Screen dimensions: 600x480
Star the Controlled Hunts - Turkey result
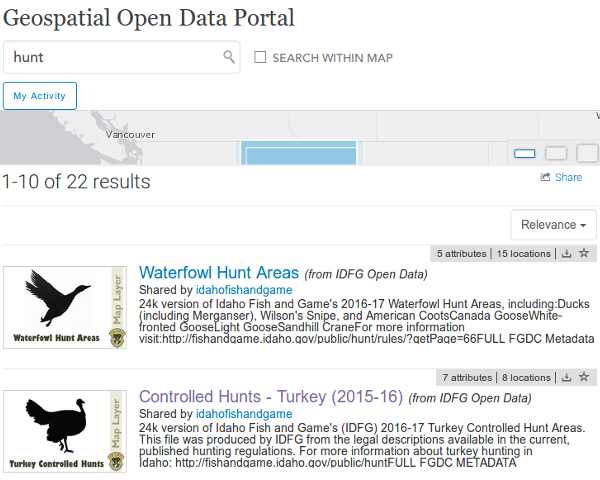pos(584,378)
